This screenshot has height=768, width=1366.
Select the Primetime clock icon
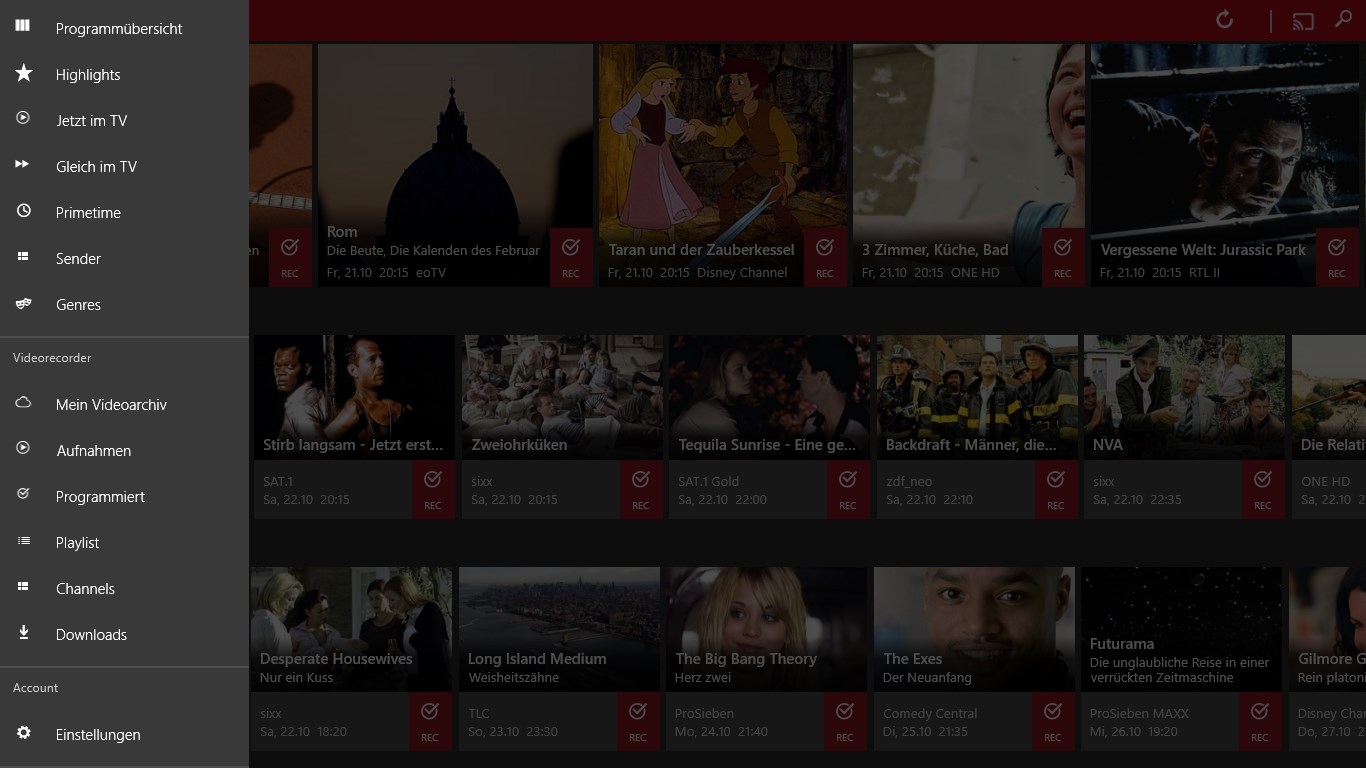tap(22, 212)
